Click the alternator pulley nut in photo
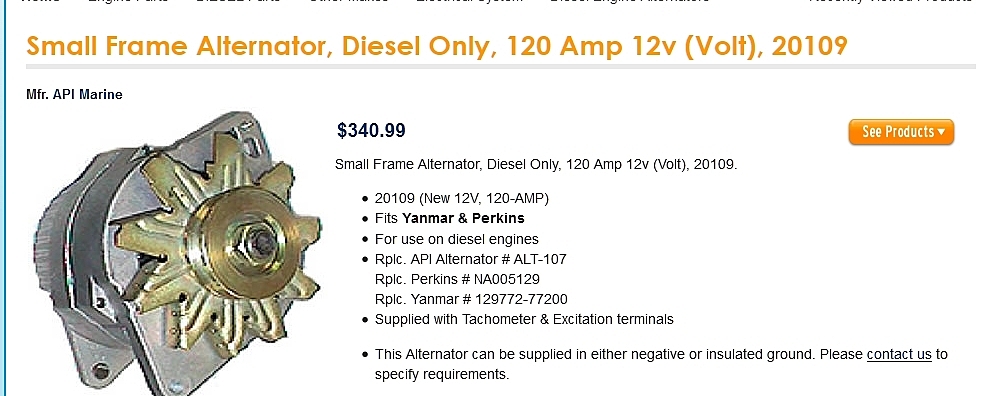This screenshot has height=396, width=996. coord(261,242)
